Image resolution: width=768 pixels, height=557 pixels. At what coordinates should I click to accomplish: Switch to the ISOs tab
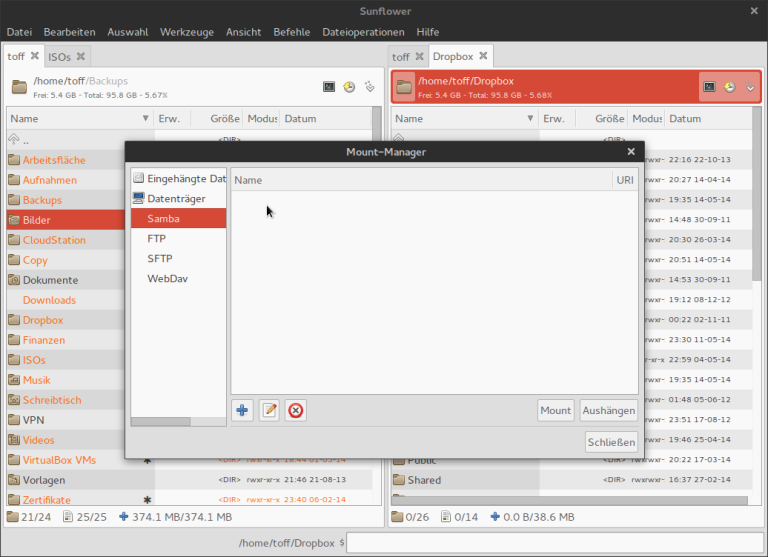[x=59, y=57]
